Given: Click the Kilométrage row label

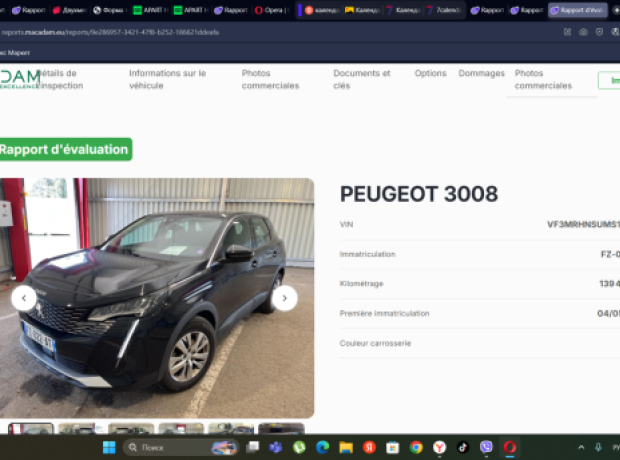Looking at the screenshot, I should [361, 284].
